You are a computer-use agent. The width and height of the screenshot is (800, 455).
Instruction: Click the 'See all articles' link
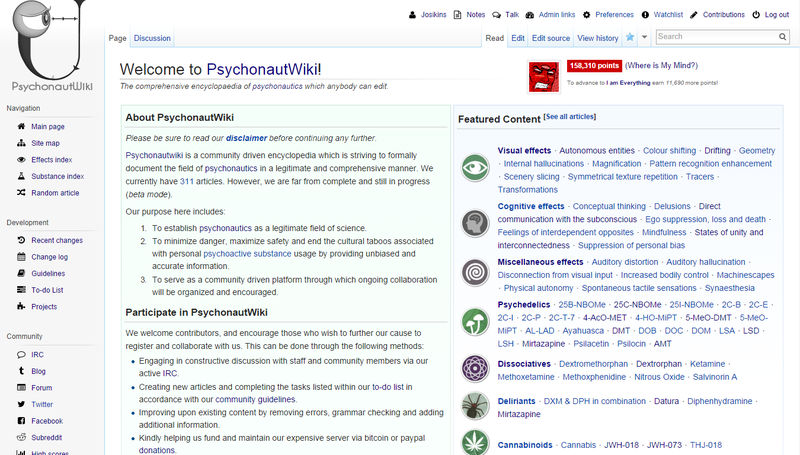point(570,117)
